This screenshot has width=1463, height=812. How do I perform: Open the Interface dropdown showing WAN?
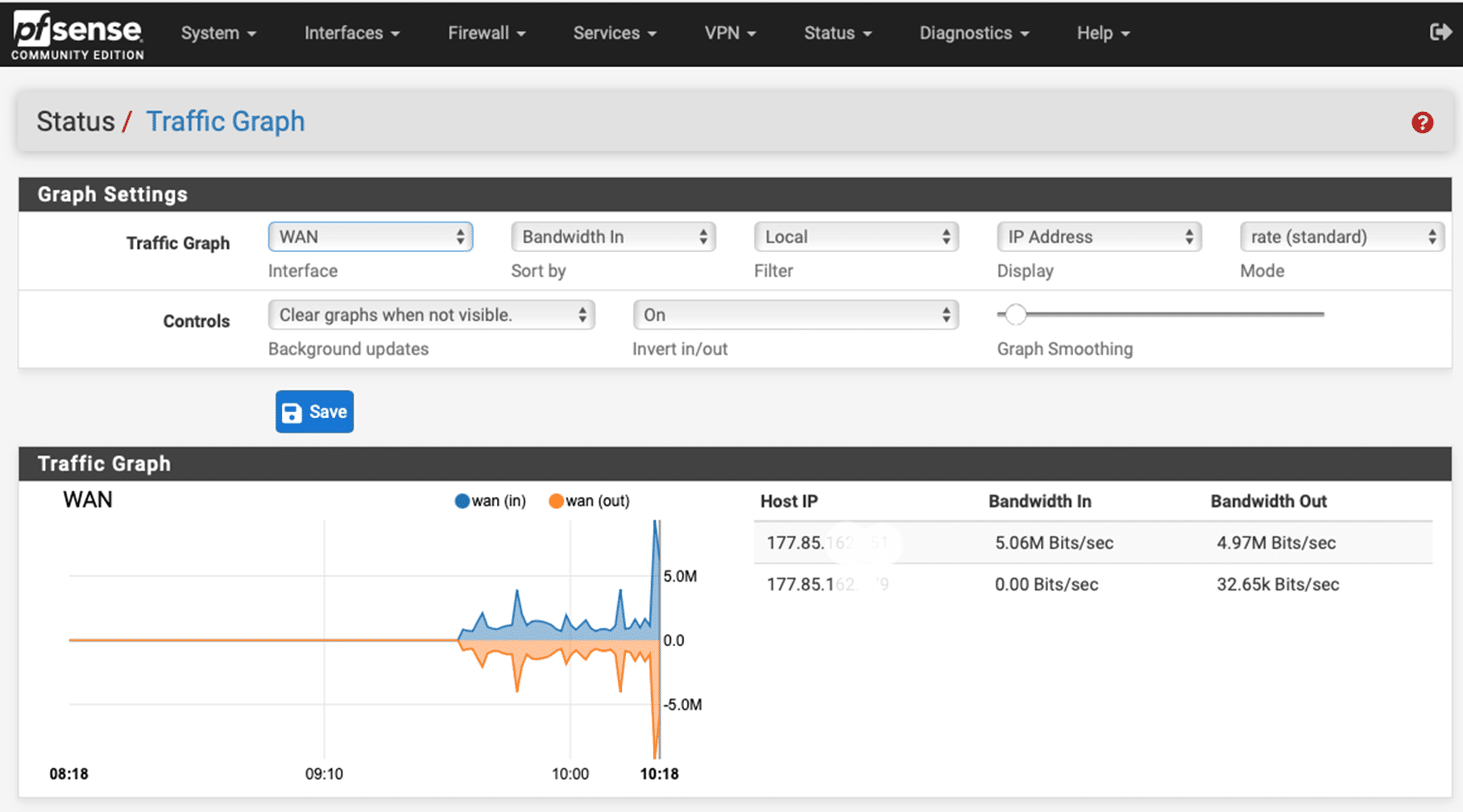(371, 237)
